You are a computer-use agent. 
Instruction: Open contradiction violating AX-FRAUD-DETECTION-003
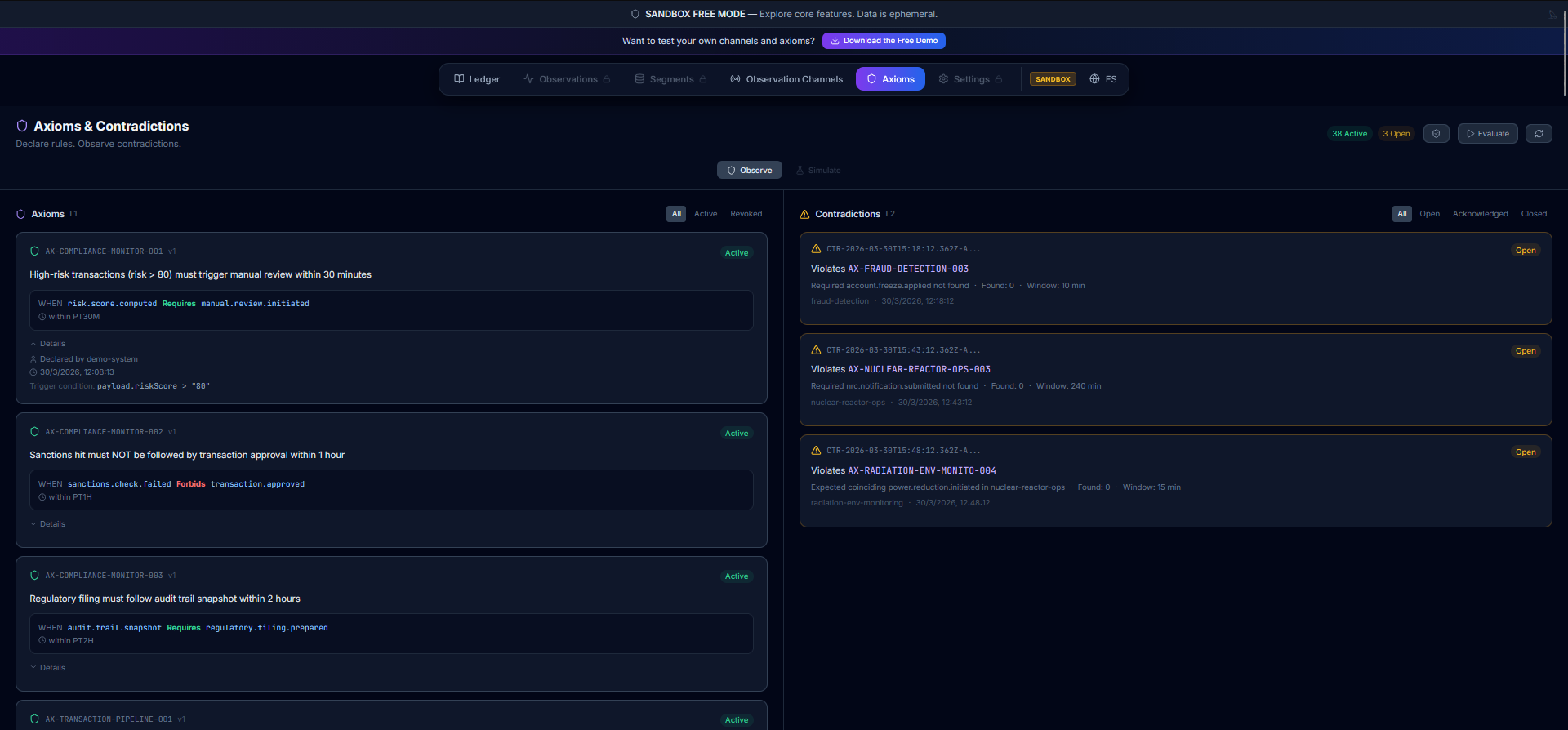click(x=1175, y=278)
